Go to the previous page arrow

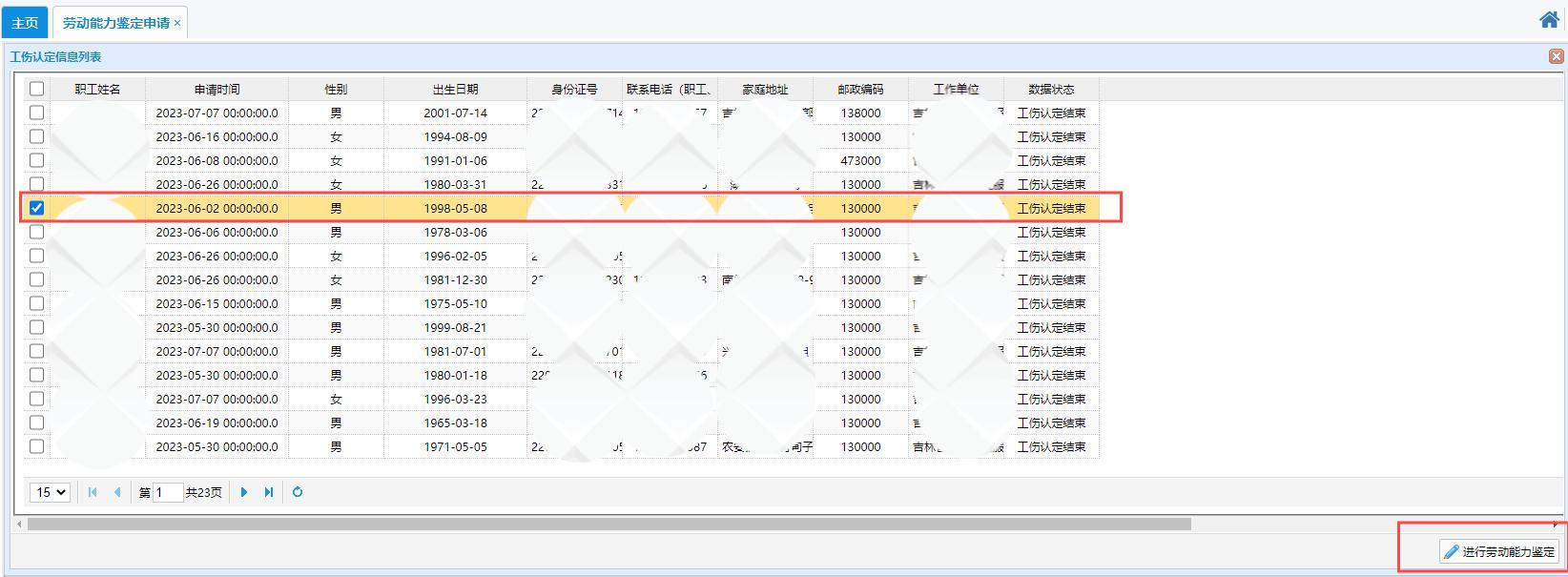pyautogui.click(x=117, y=492)
